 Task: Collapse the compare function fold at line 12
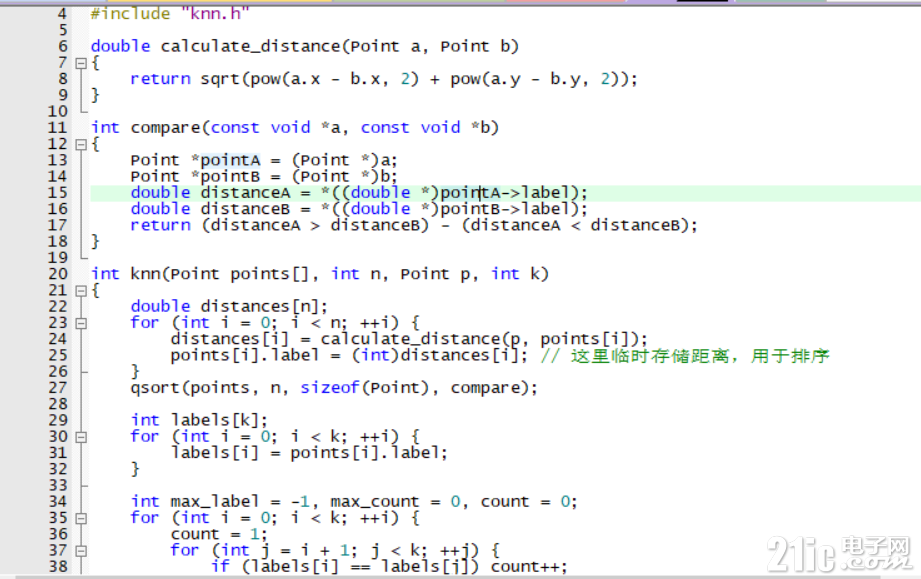point(82,144)
